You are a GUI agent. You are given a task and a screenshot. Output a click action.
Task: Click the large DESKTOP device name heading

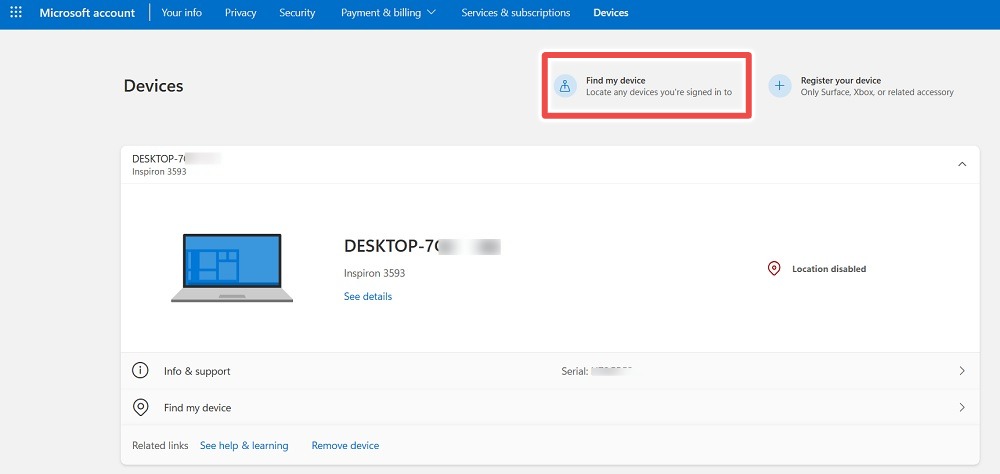422,246
